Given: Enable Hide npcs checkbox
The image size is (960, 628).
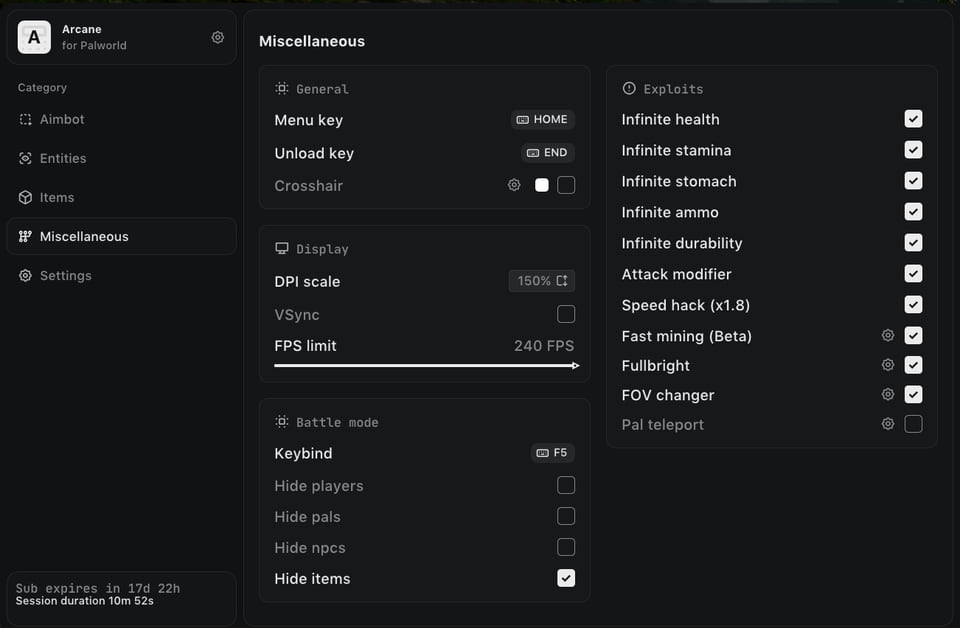Looking at the screenshot, I should coord(566,547).
